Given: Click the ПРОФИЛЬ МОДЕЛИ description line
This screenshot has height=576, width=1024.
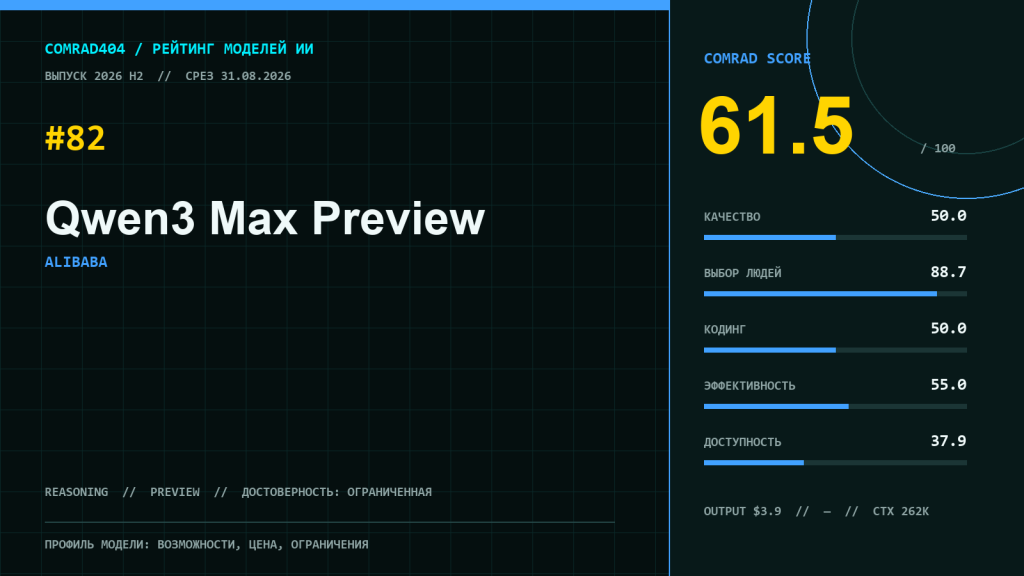Looking at the screenshot, I should click(206, 544).
